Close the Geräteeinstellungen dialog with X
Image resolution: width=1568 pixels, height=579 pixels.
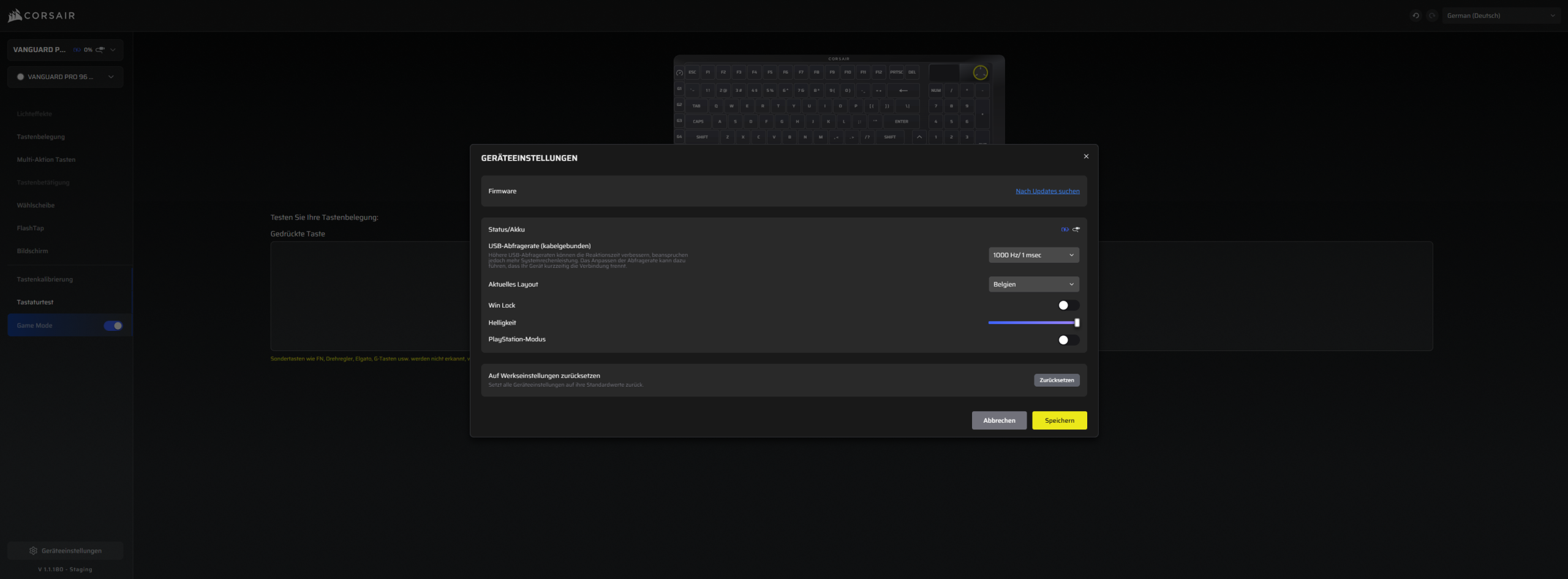tap(1086, 157)
